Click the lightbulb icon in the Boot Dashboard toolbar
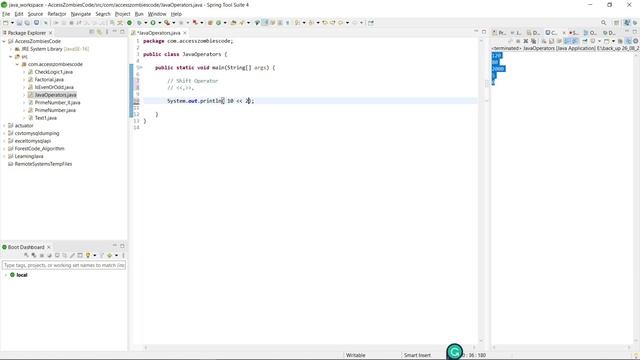This screenshot has height=360, width=640. tap(88, 256)
